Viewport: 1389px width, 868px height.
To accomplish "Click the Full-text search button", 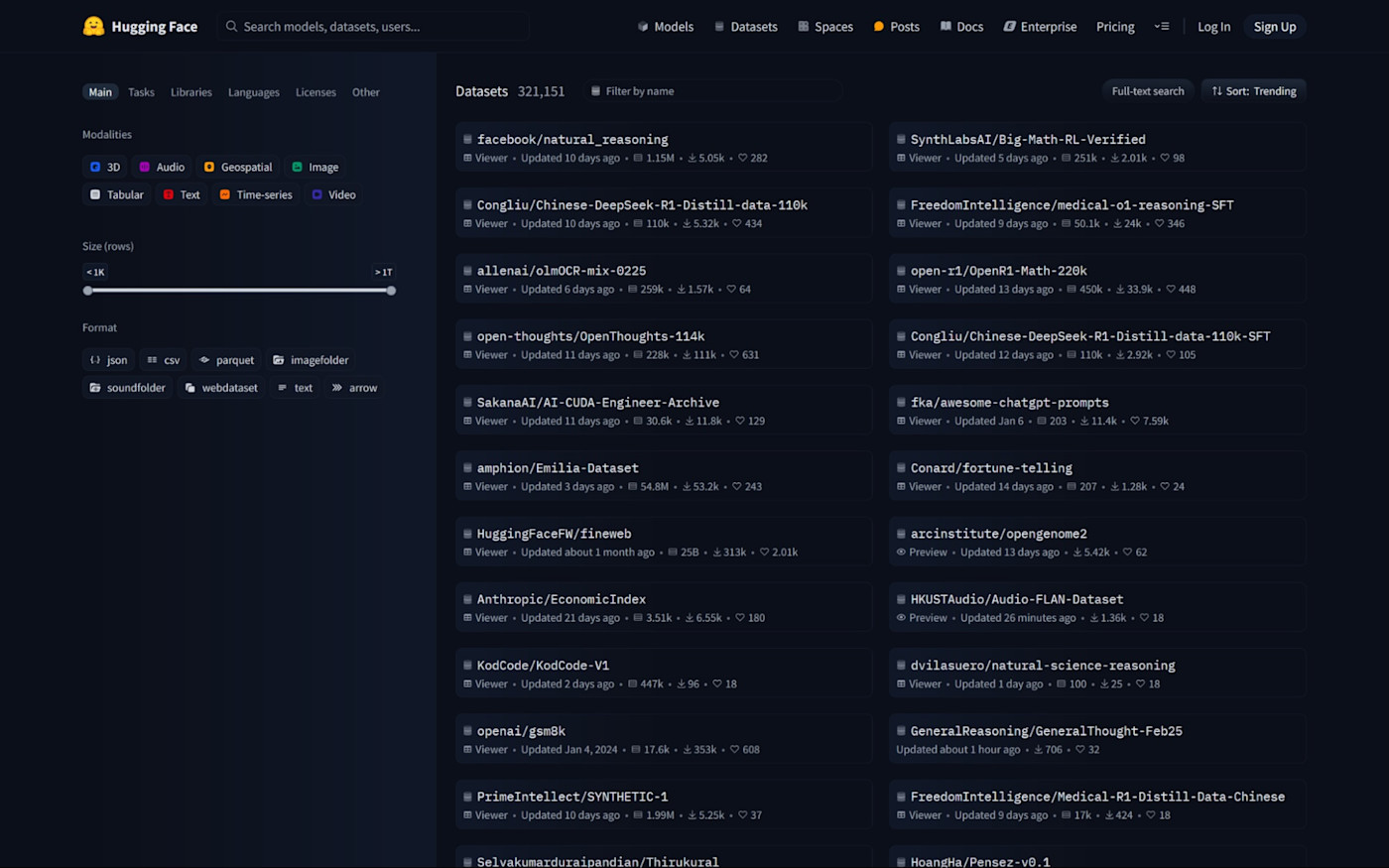I will click(1148, 91).
